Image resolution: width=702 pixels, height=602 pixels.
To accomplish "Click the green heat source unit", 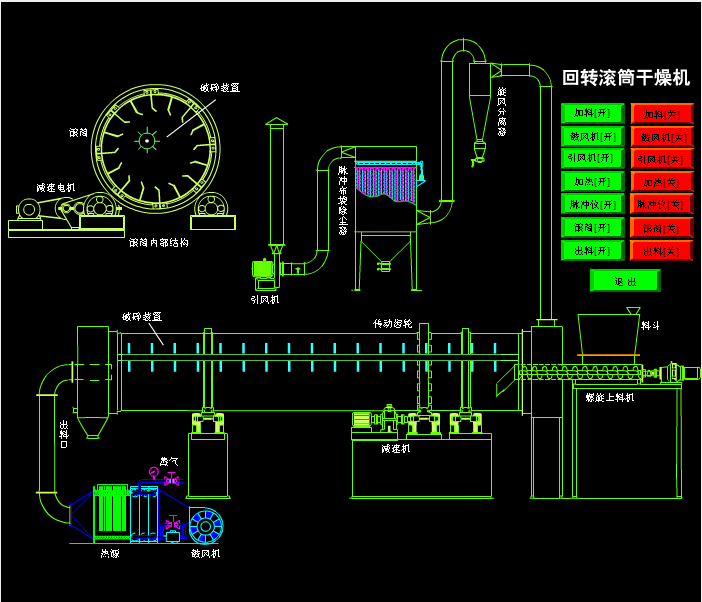I will [x=111, y=512].
